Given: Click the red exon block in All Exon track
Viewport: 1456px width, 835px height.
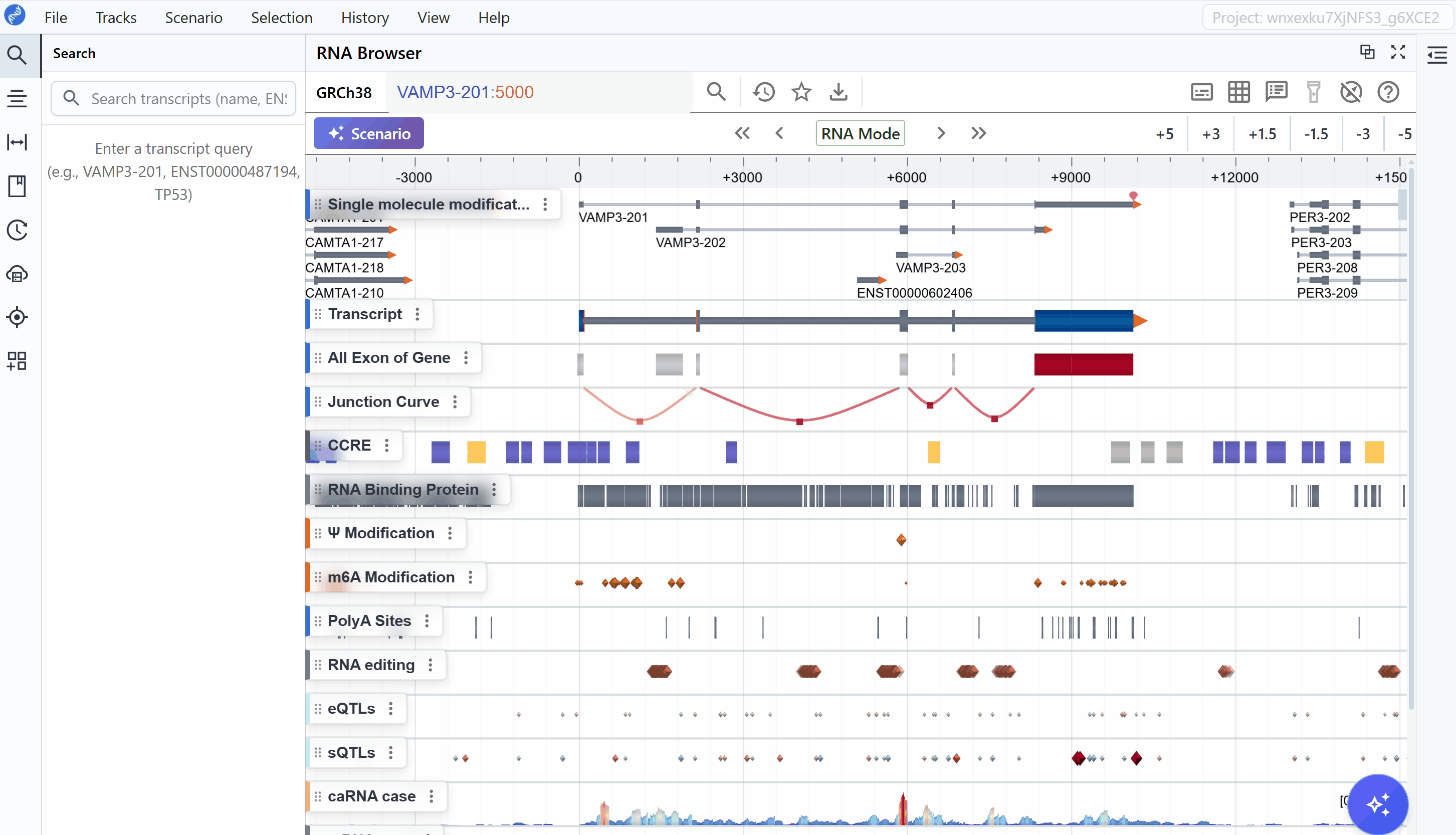Looking at the screenshot, I should pos(1083,365).
